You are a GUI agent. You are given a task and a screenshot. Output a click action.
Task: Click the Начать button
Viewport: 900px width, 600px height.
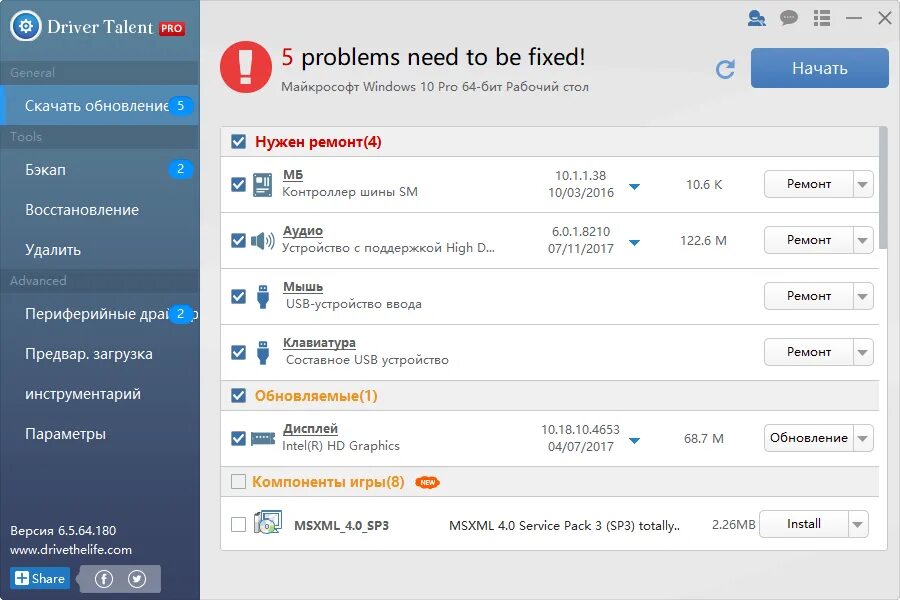tap(820, 68)
